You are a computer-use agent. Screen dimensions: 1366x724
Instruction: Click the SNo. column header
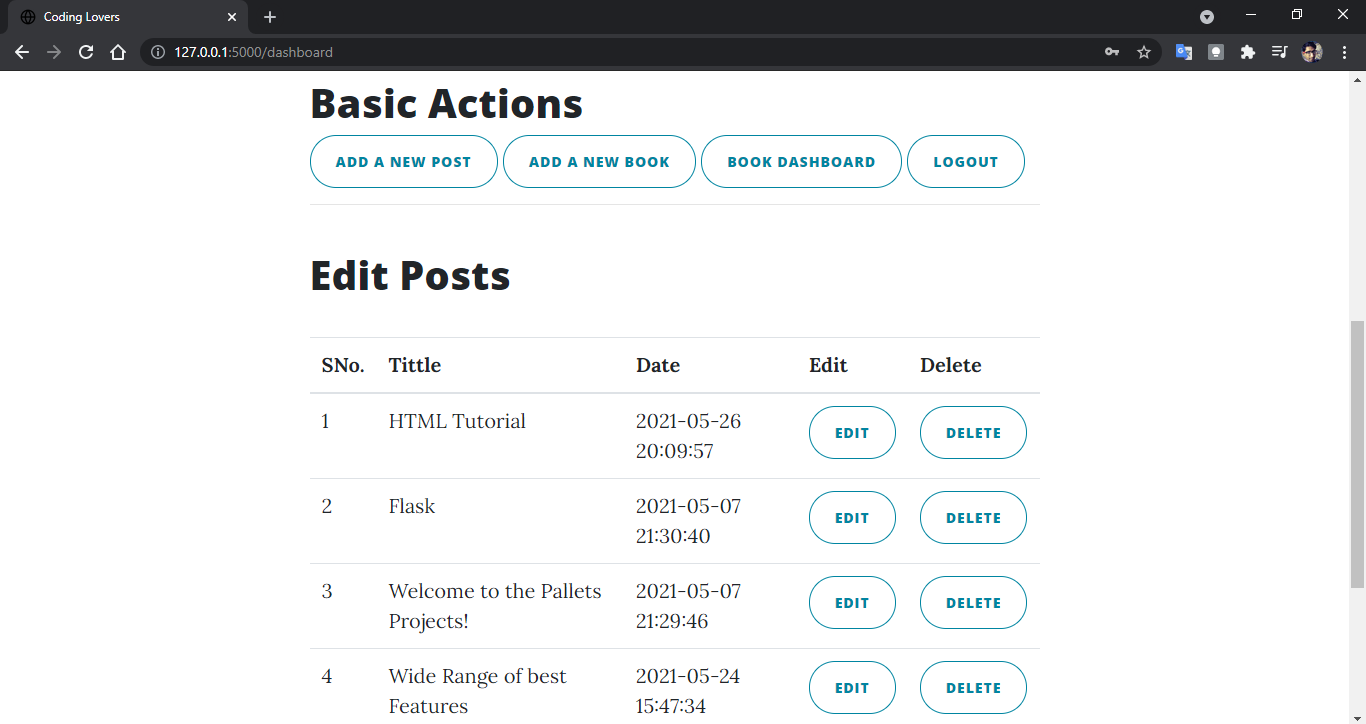(343, 365)
